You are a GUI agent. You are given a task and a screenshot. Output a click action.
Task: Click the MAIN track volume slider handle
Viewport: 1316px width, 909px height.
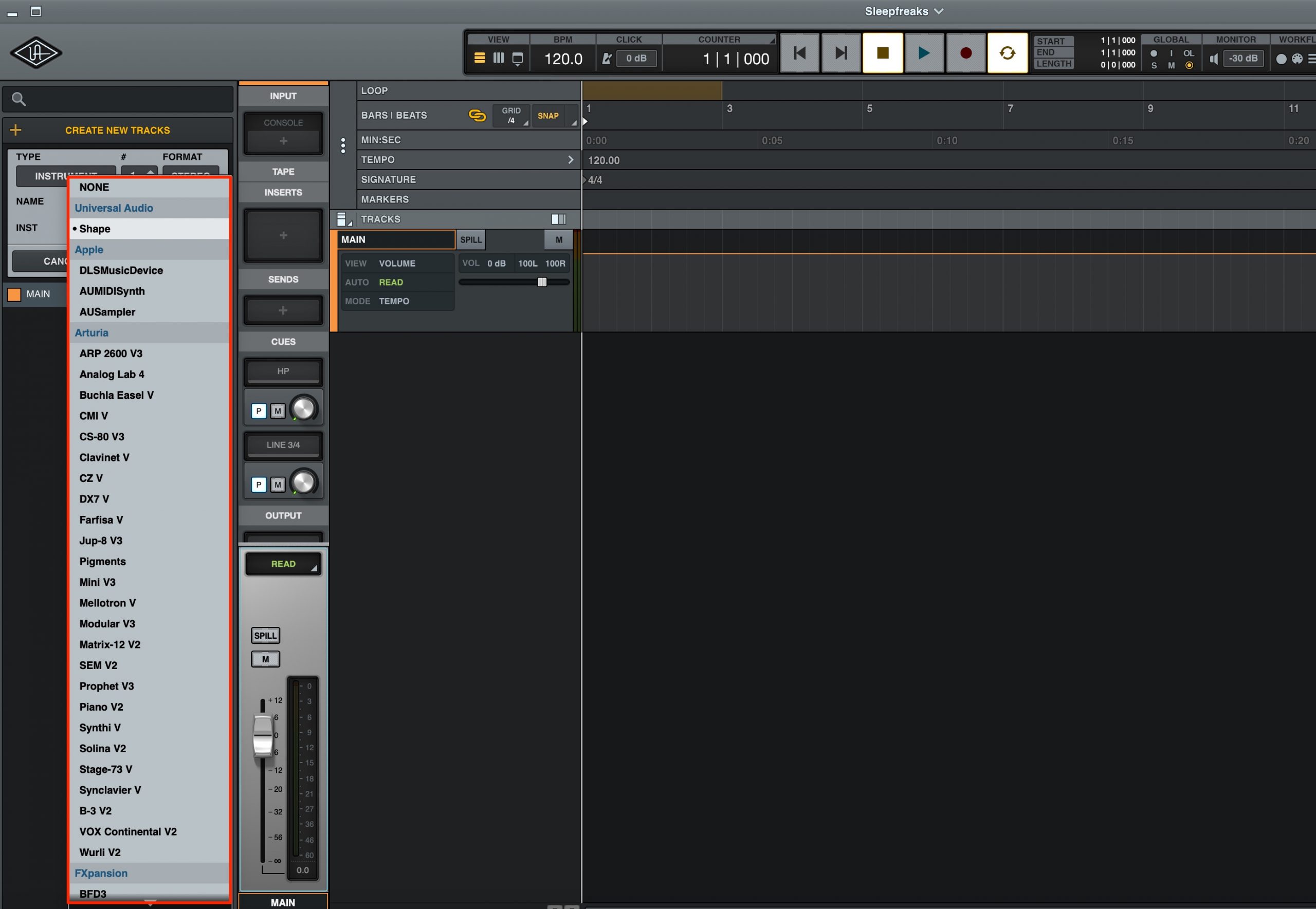pyautogui.click(x=542, y=282)
